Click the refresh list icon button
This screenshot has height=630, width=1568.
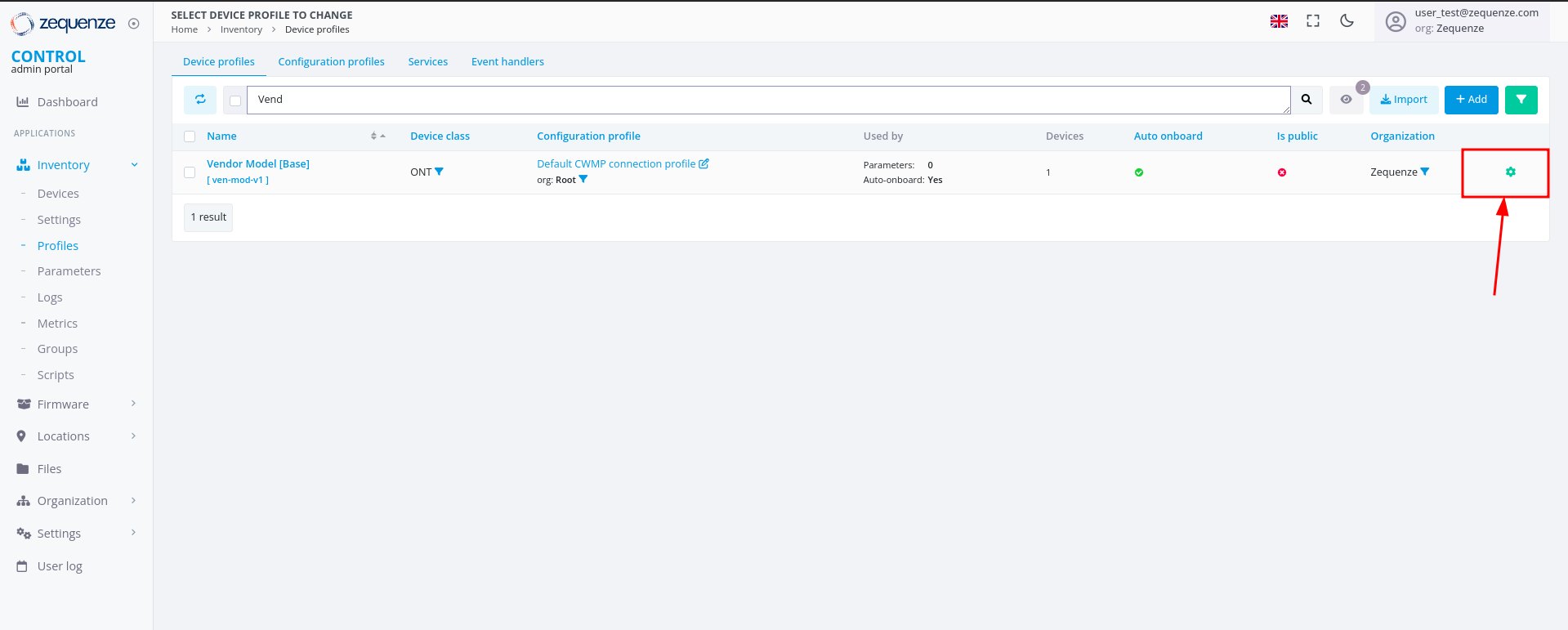click(200, 100)
